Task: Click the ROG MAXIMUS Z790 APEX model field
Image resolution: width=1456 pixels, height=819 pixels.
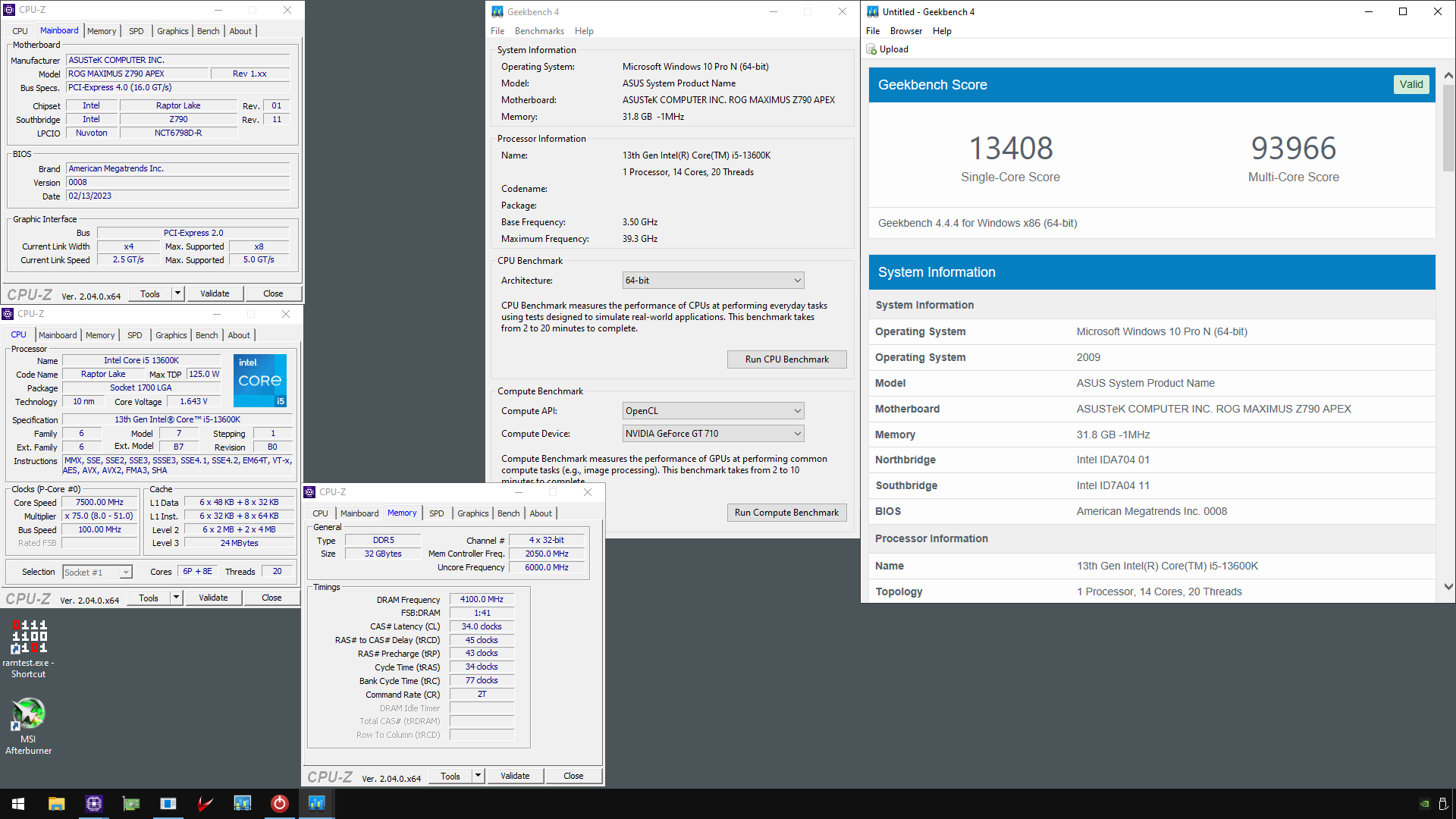Action: pyautogui.click(x=137, y=74)
